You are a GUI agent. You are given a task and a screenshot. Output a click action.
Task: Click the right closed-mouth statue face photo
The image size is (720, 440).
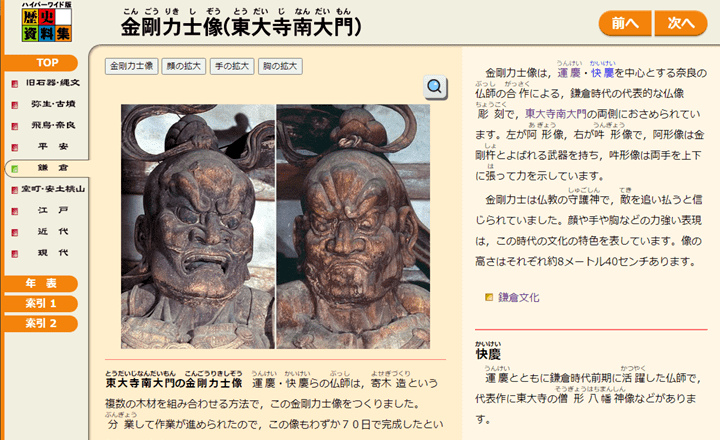click(x=353, y=226)
